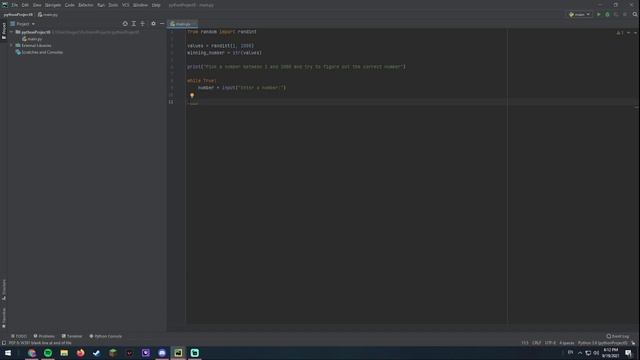640x360 pixels.
Task: Open the Navigate menu
Action: coord(53,5)
